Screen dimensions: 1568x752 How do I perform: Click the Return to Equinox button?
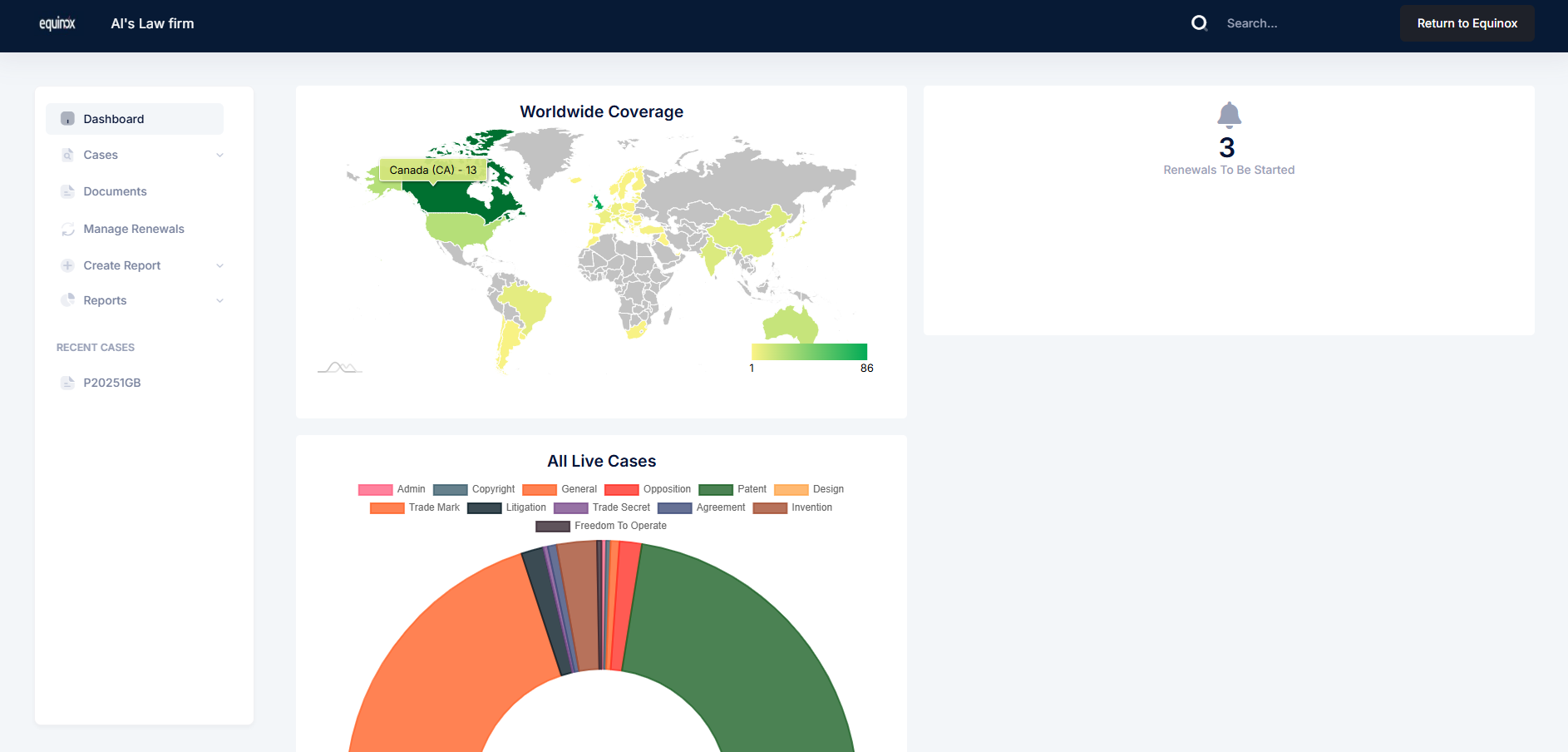[x=1467, y=23]
